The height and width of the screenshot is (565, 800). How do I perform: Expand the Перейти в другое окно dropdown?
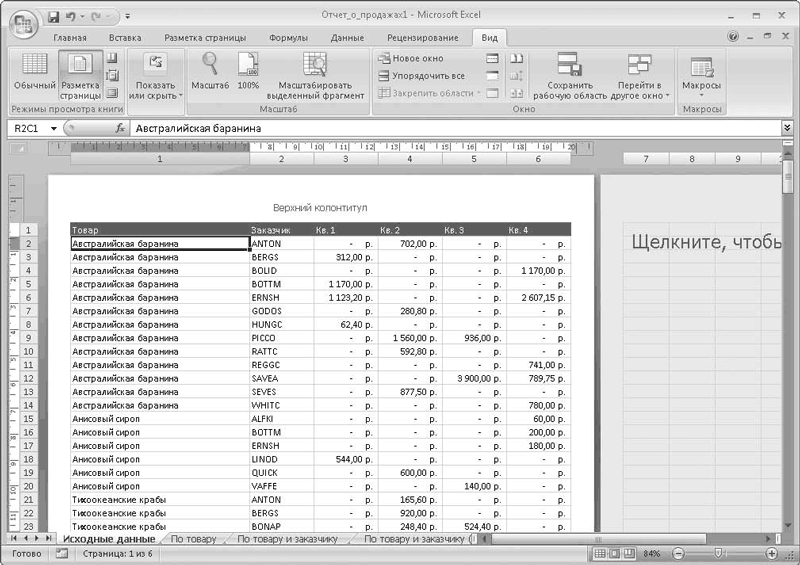tap(639, 75)
